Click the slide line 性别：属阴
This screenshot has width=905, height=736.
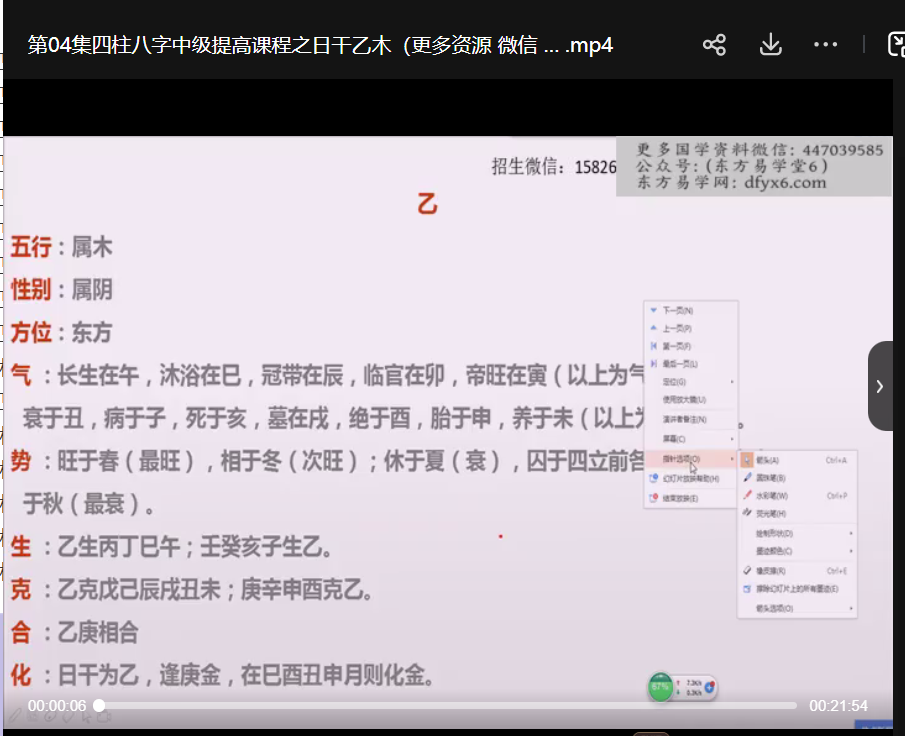(x=61, y=290)
